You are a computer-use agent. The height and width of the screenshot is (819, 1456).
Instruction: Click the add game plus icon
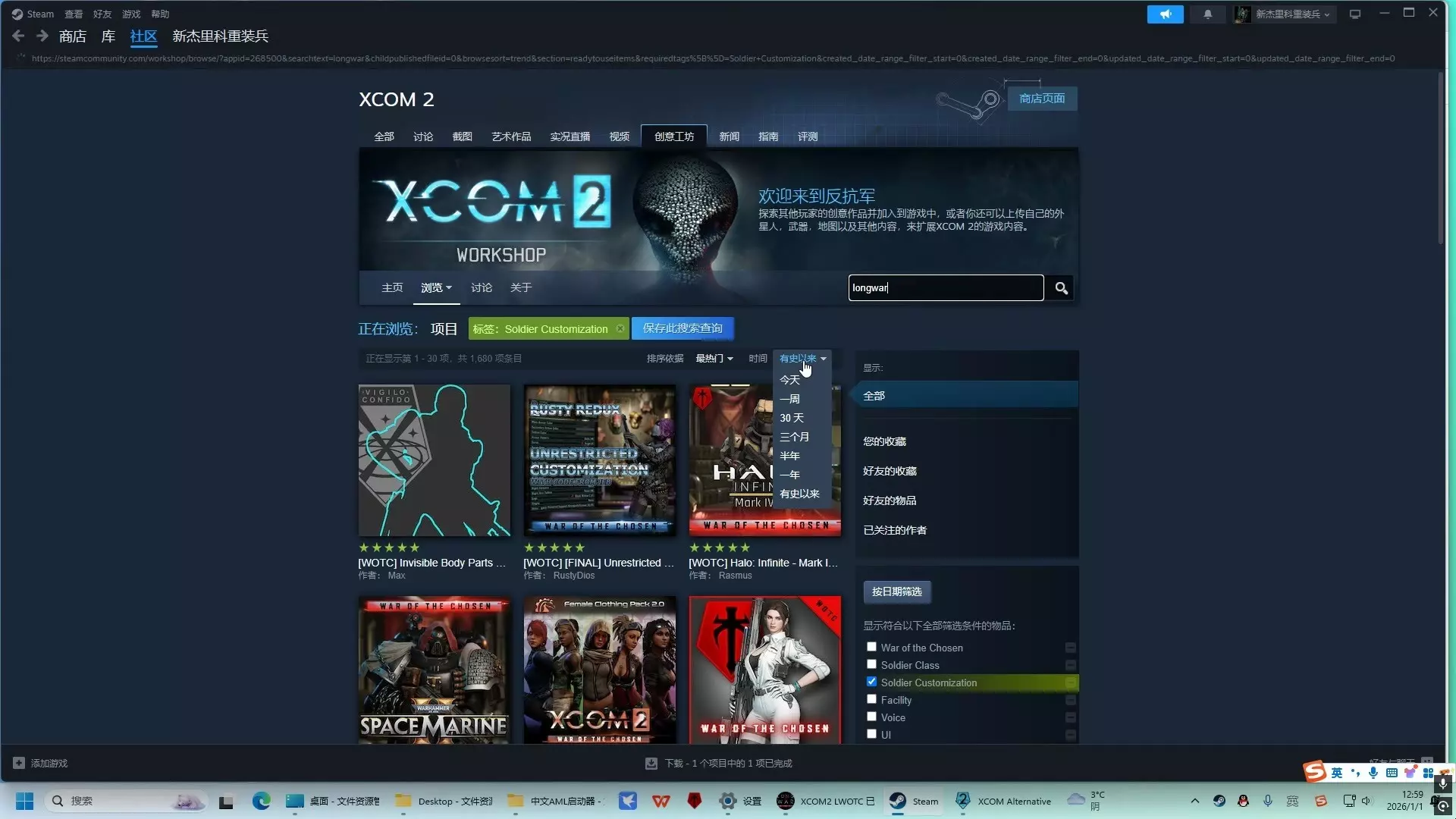(x=19, y=763)
